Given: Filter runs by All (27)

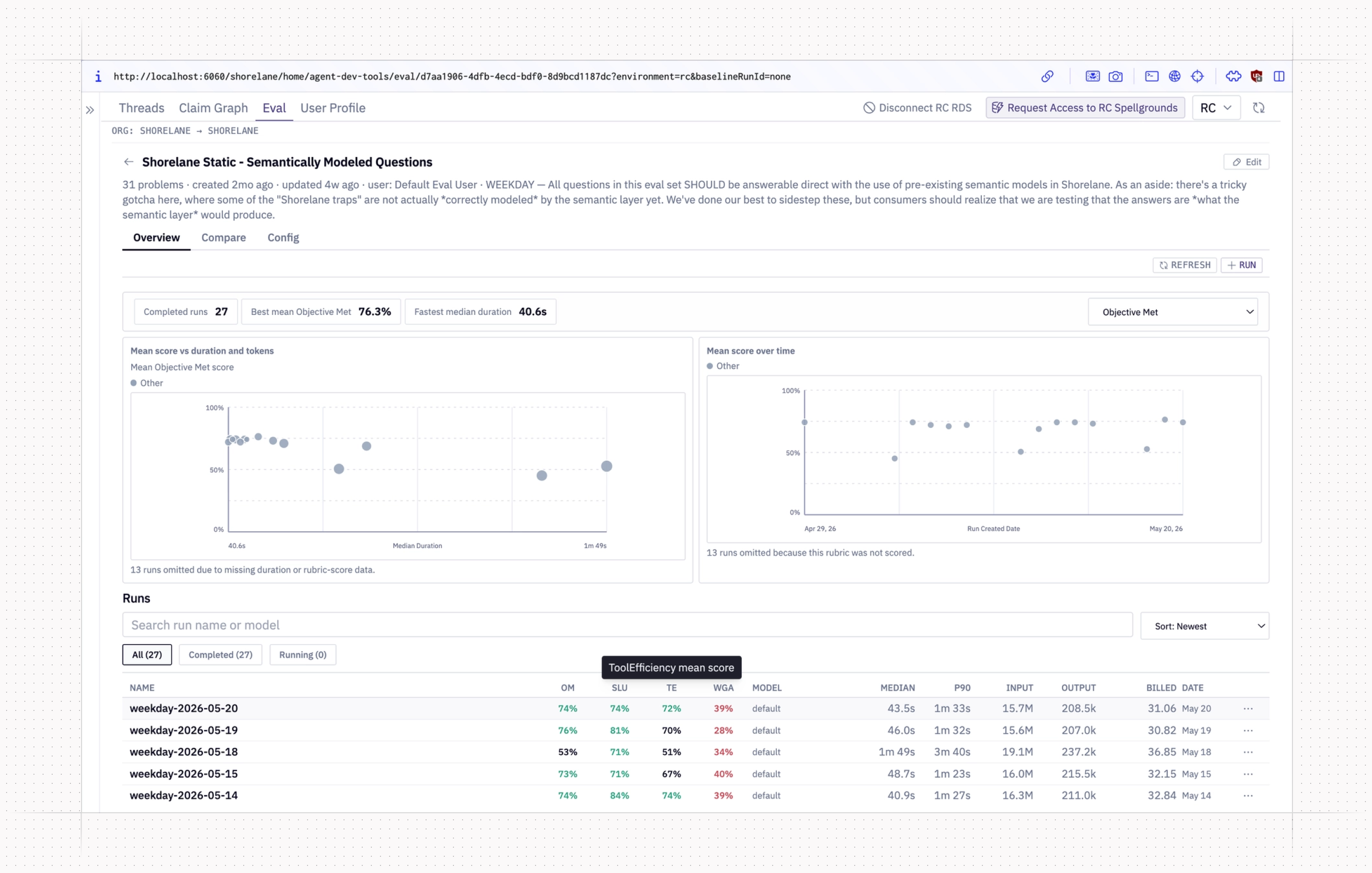Looking at the screenshot, I should 147,654.
